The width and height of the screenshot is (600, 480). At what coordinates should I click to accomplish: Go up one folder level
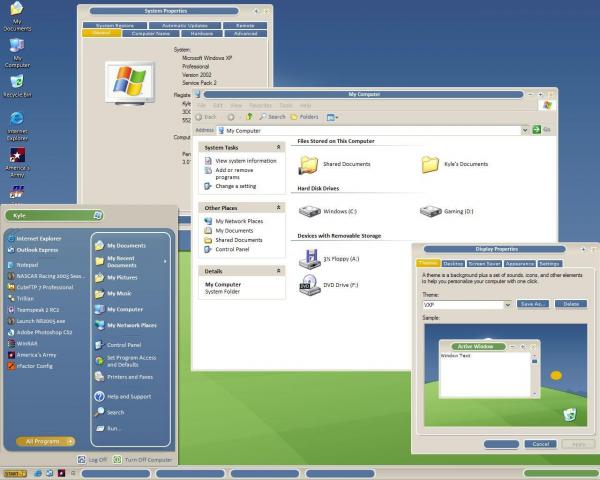249,117
